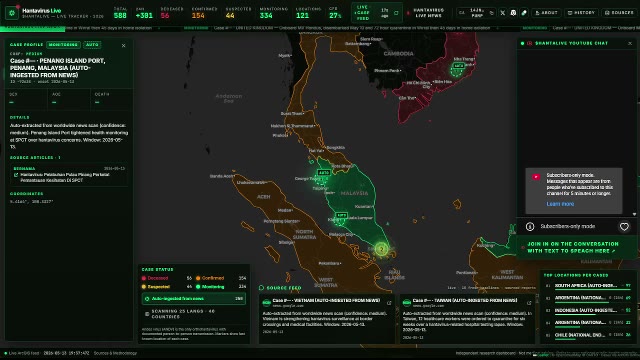Click the YouTube icon in subscribers notice
This screenshot has height=360, width=640.
point(536,177)
